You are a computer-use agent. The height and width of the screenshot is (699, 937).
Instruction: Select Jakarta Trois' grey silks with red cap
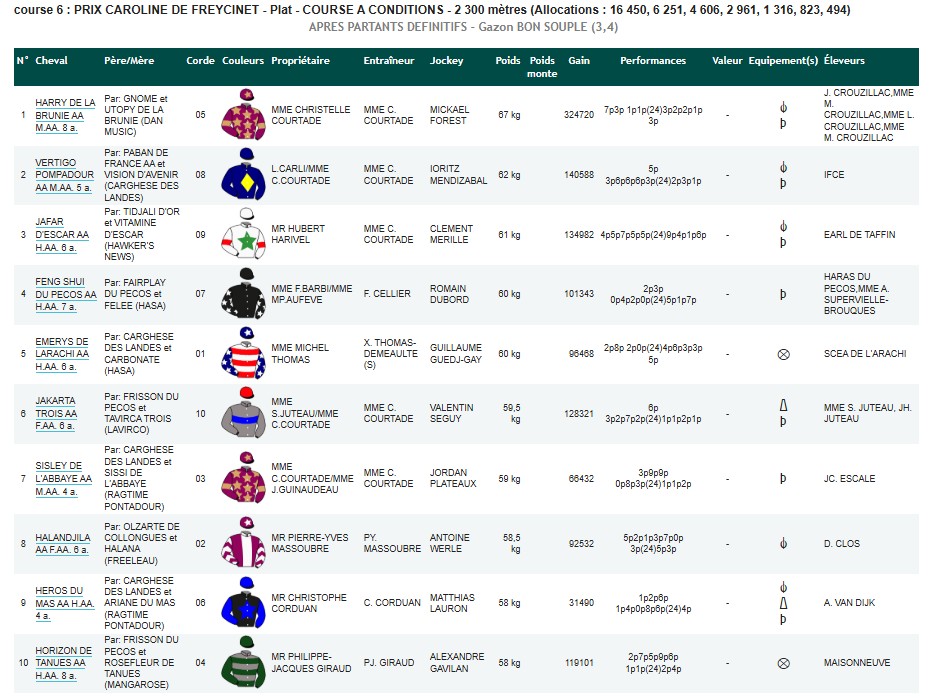click(243, 413)
